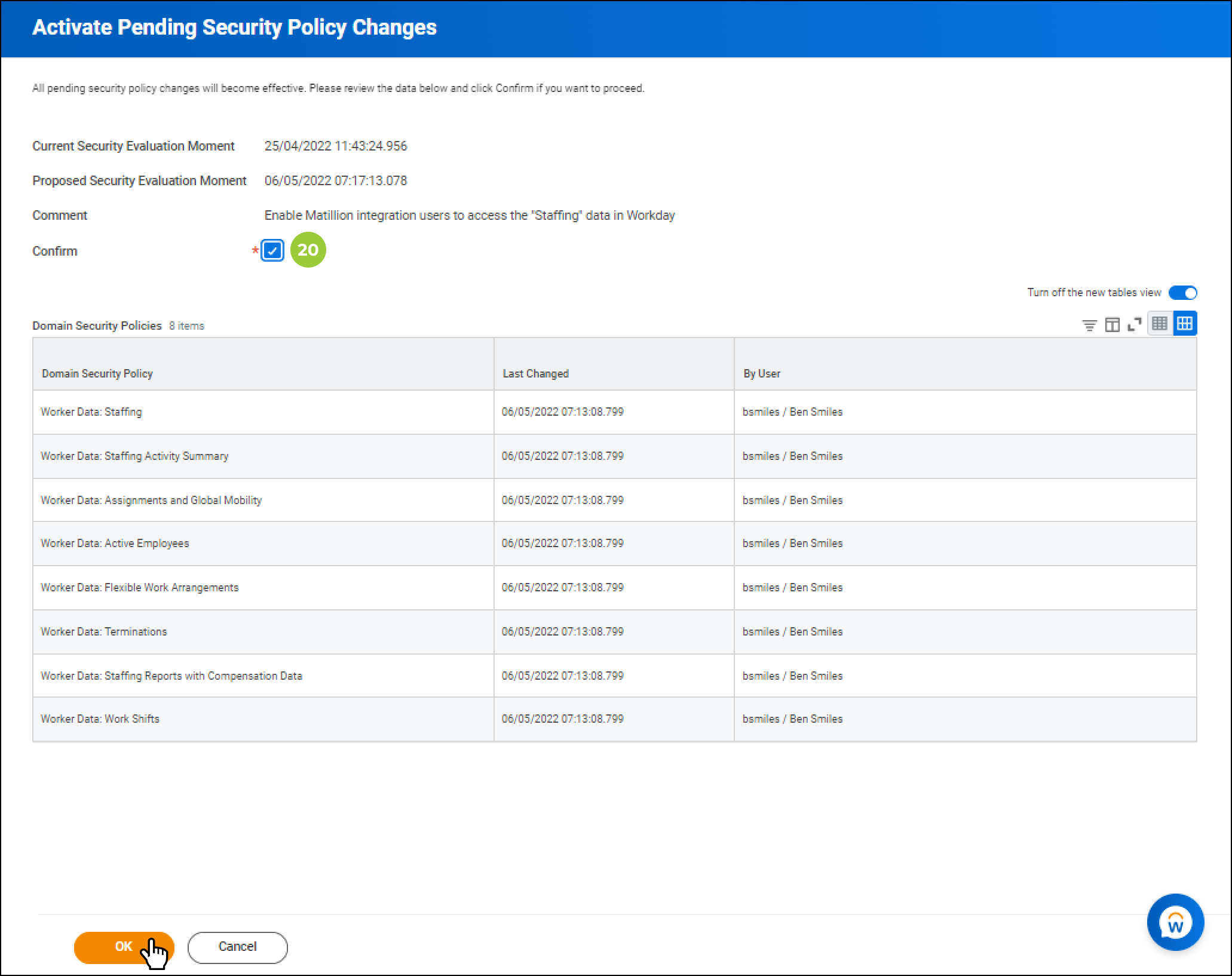The width and height of the screenshot is (1232, 976).
Task: Click the Proposed Security Evaluation Moment value
Action: click(x=336, y=180)
